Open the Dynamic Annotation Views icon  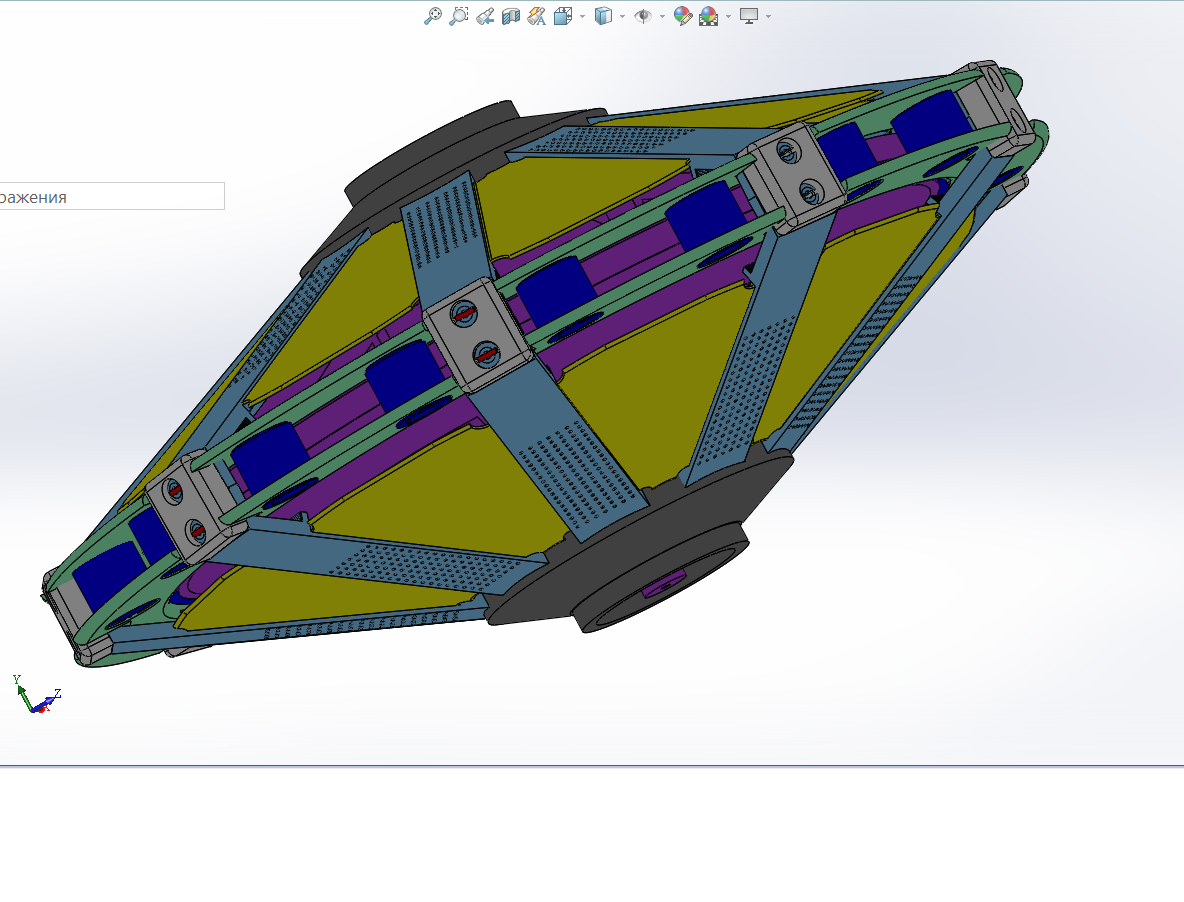coord(536,16)
